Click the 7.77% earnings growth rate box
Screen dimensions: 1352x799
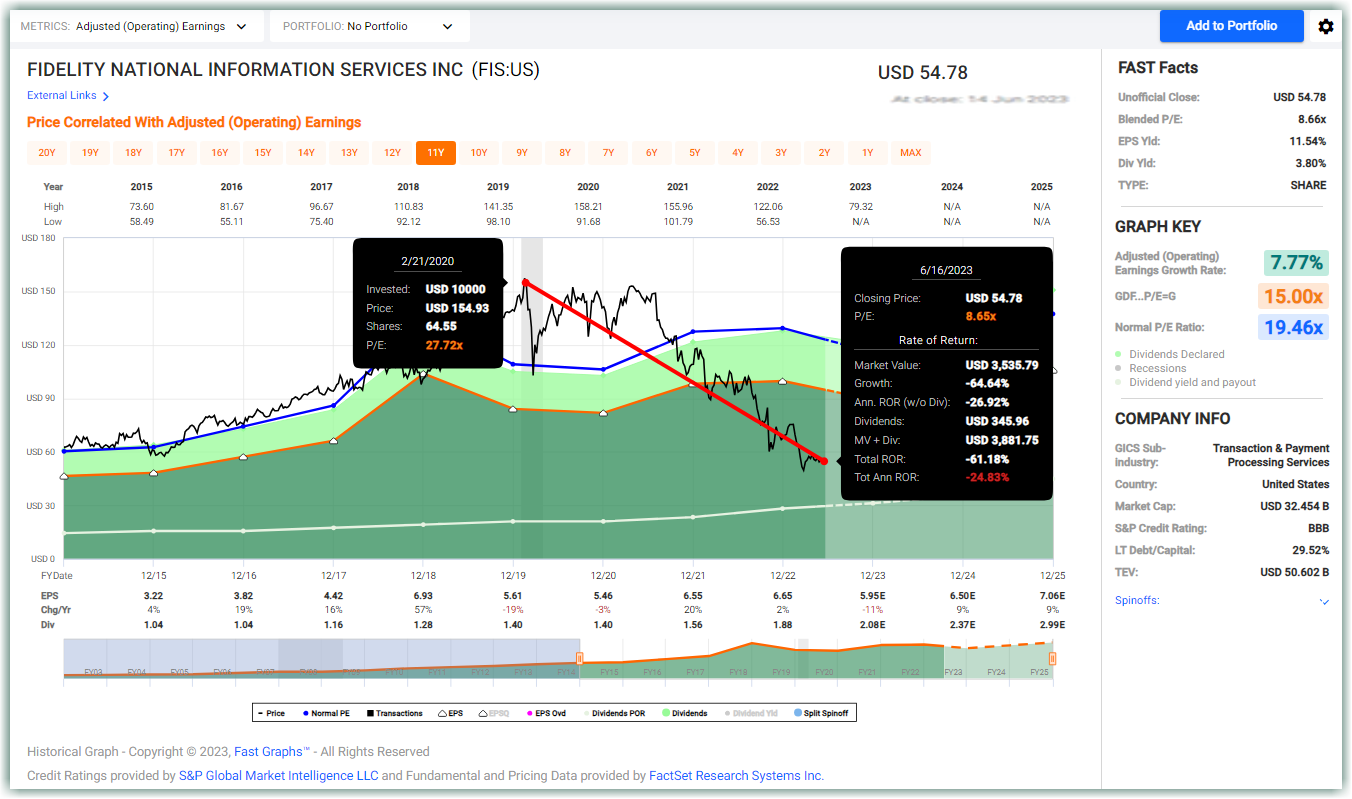point(1297,263)
